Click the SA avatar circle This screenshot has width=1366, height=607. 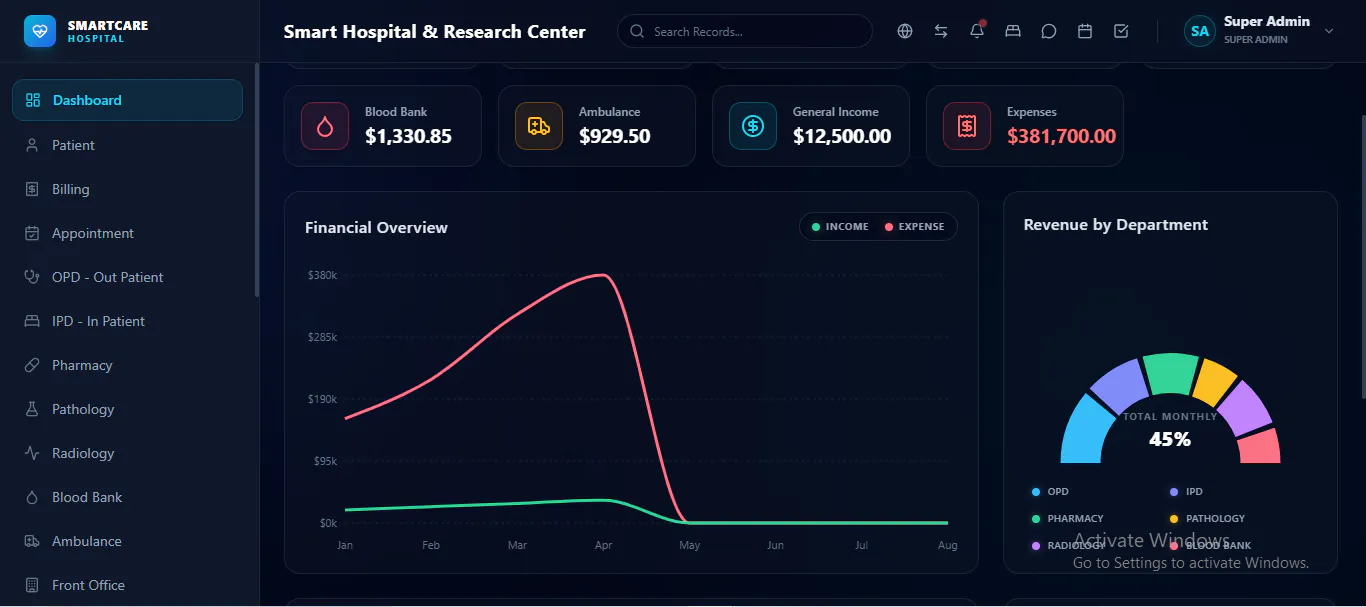coord(1200,31)
